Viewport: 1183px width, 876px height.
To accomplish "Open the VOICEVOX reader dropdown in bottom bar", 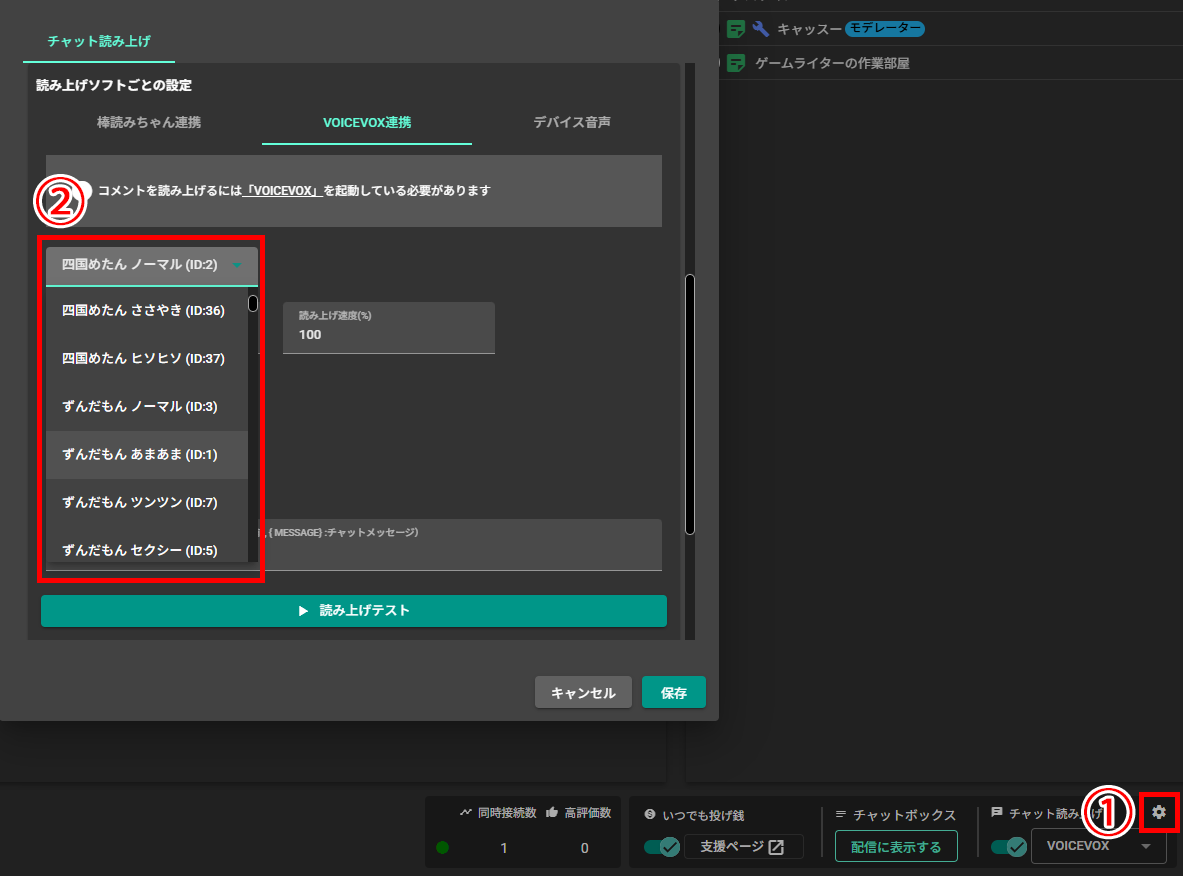I will coord(1098,846).
